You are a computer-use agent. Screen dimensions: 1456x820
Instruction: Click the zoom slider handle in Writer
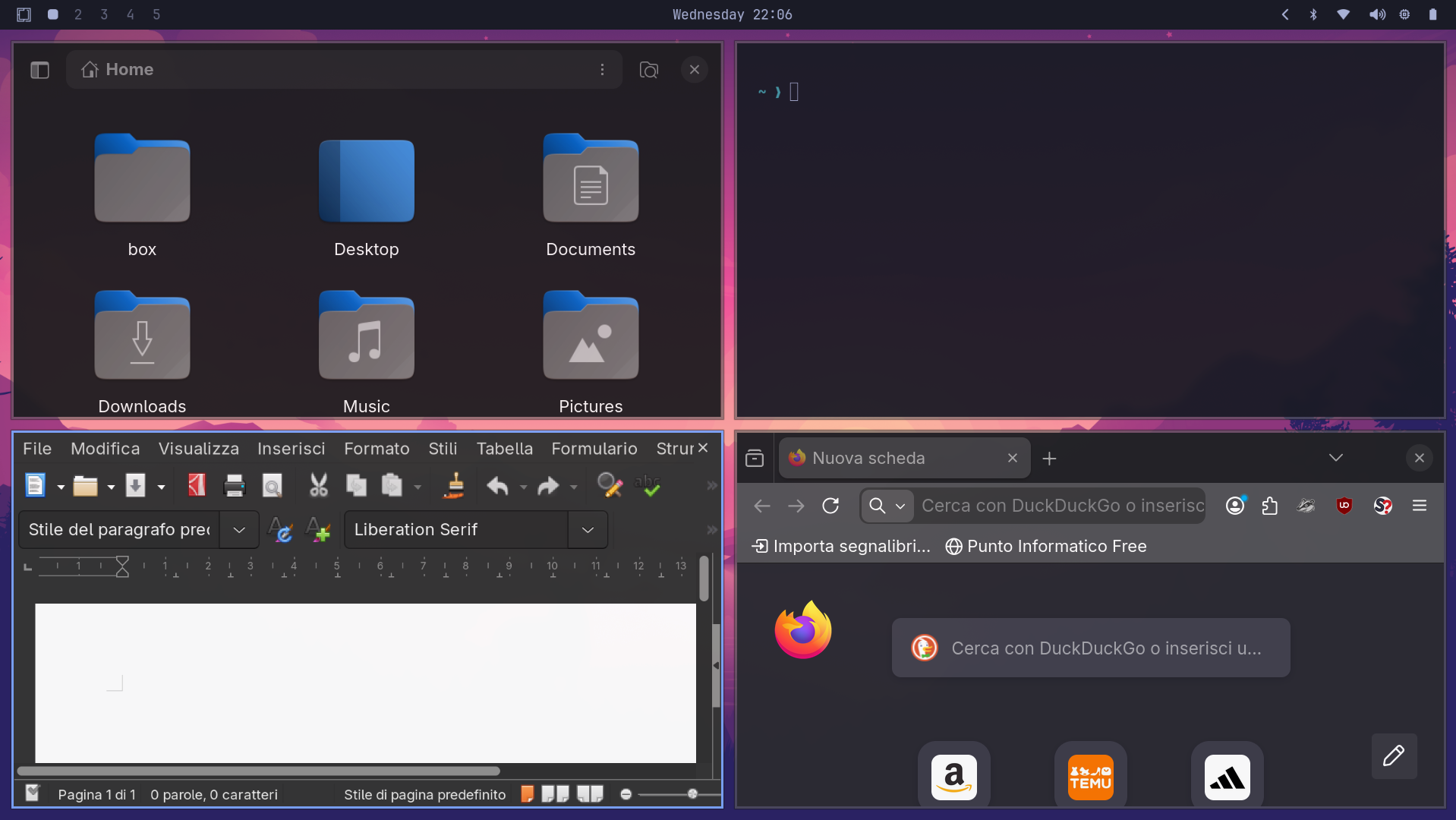692,794
